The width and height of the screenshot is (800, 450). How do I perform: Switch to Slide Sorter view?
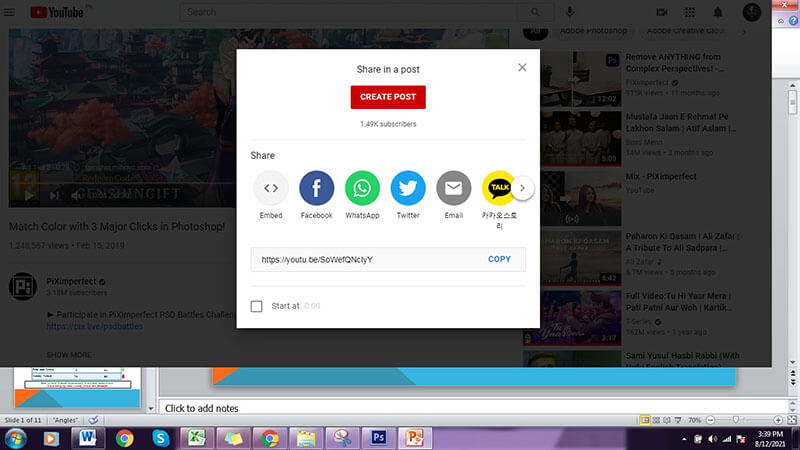656,420
